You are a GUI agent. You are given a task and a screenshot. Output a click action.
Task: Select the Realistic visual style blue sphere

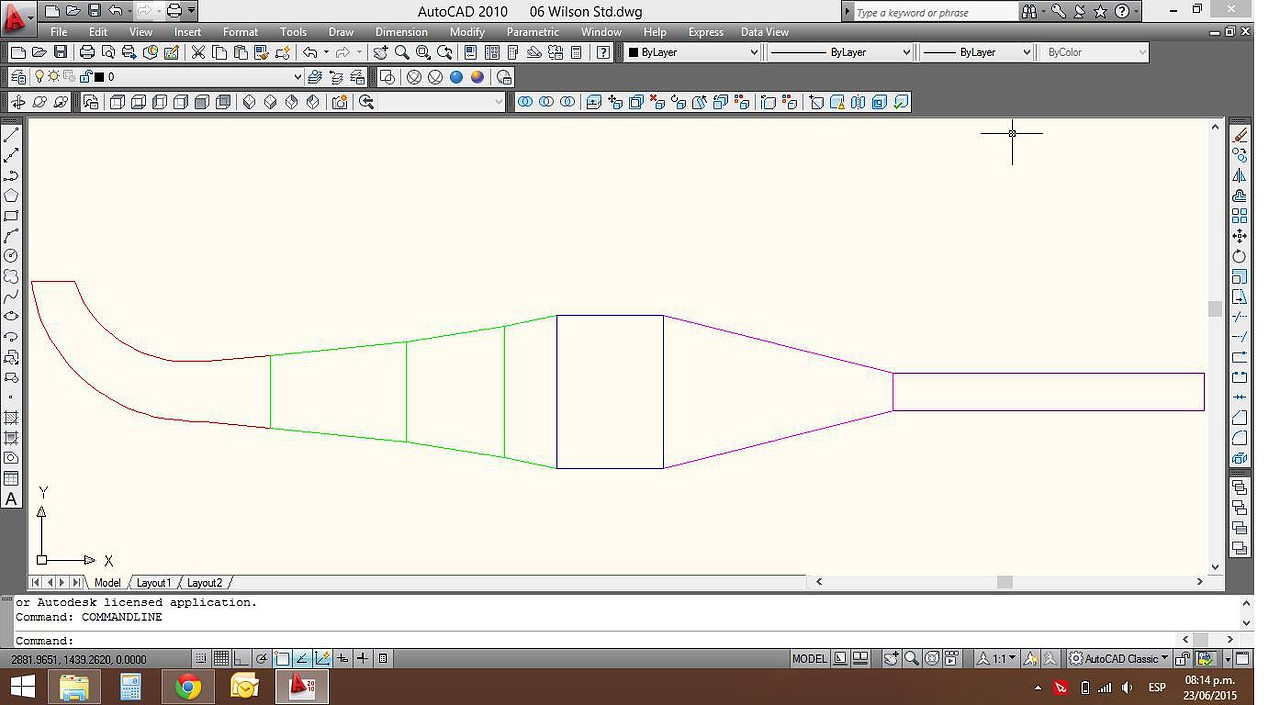456,77
